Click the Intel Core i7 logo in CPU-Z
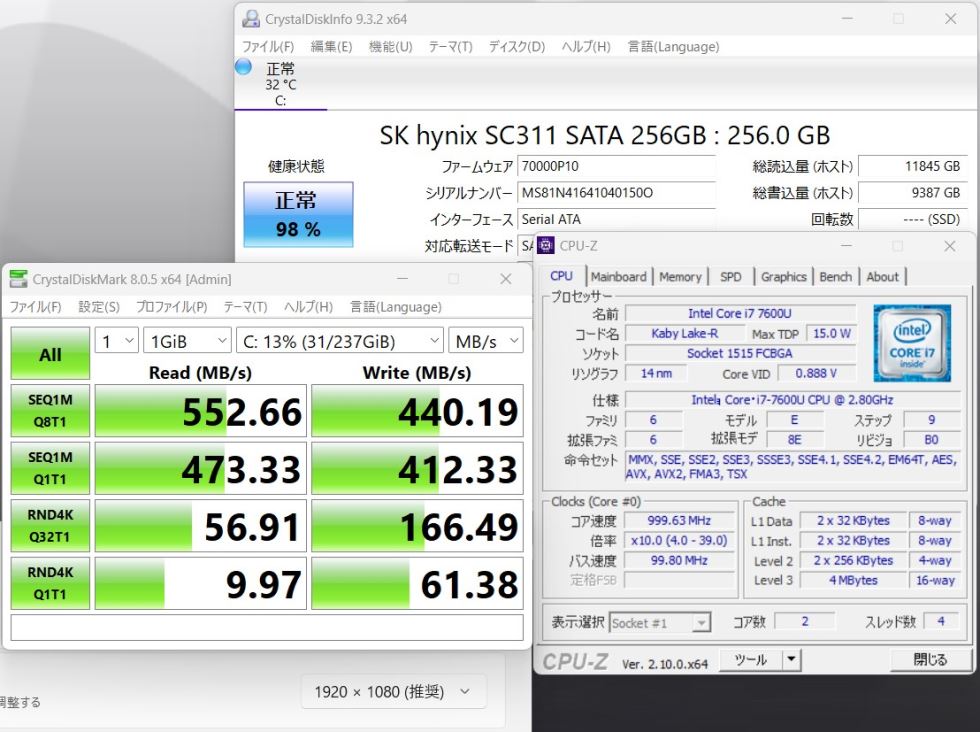Screen dimensions: 980x732 point(911,343)
